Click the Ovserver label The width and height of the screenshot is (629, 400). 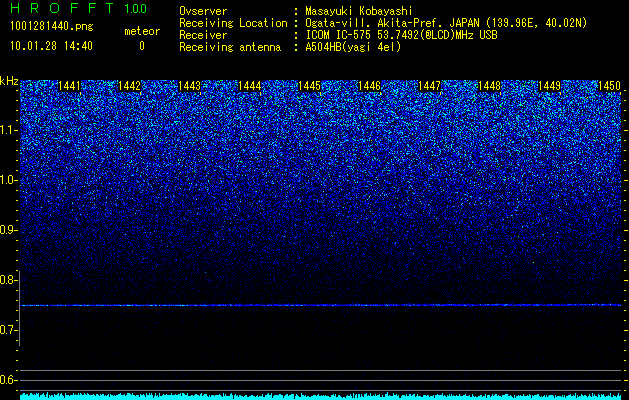point(203,11)
